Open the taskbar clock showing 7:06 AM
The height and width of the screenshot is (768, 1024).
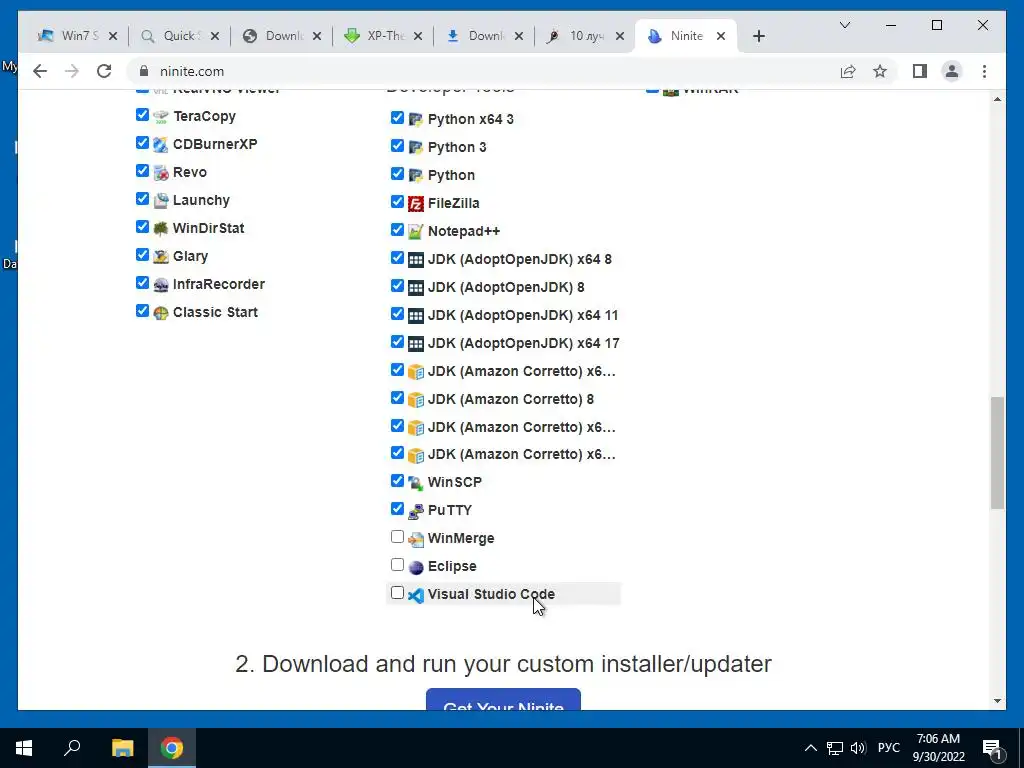tap(938, 748)
